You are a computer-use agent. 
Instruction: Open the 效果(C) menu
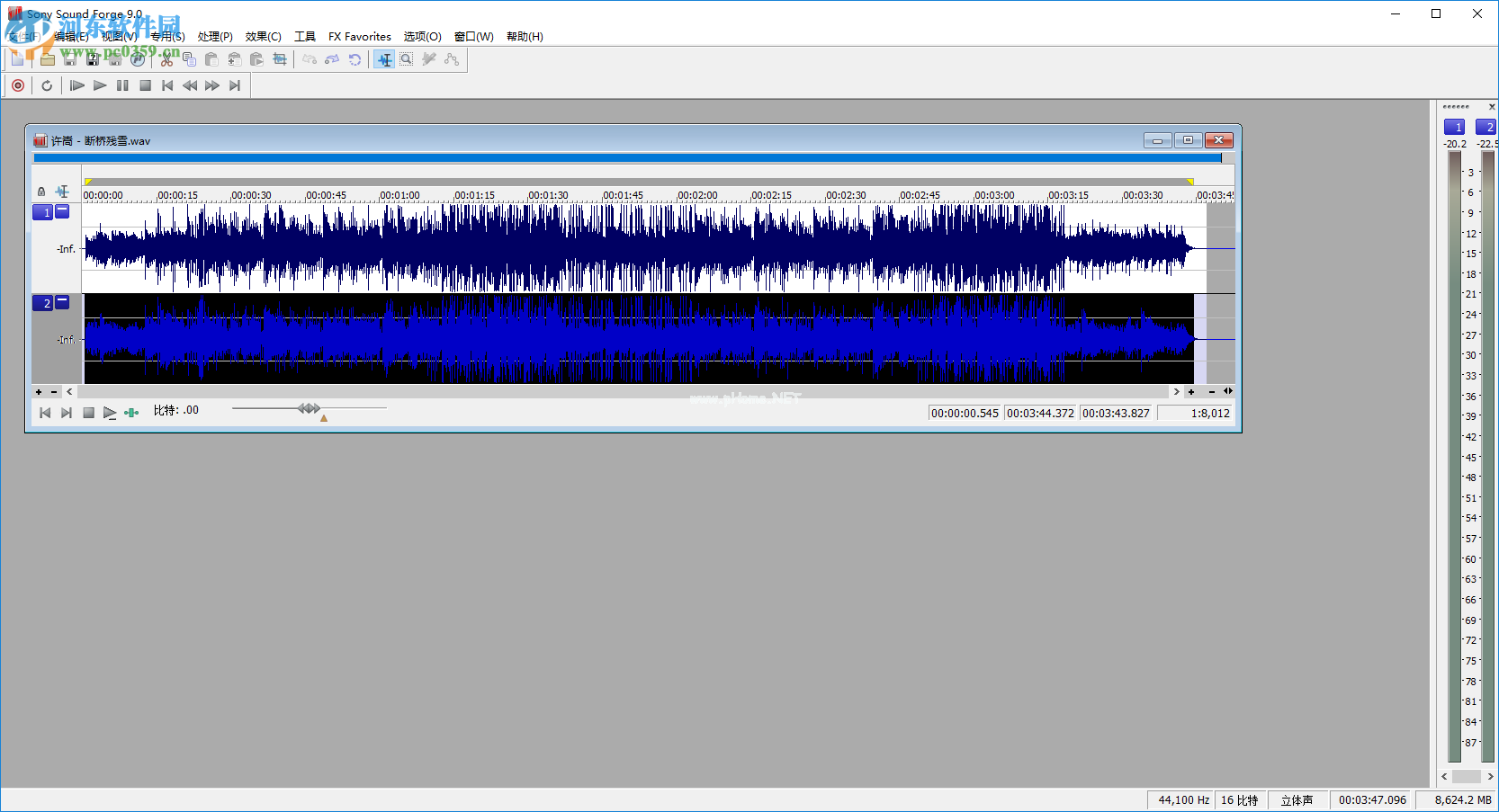264,37
